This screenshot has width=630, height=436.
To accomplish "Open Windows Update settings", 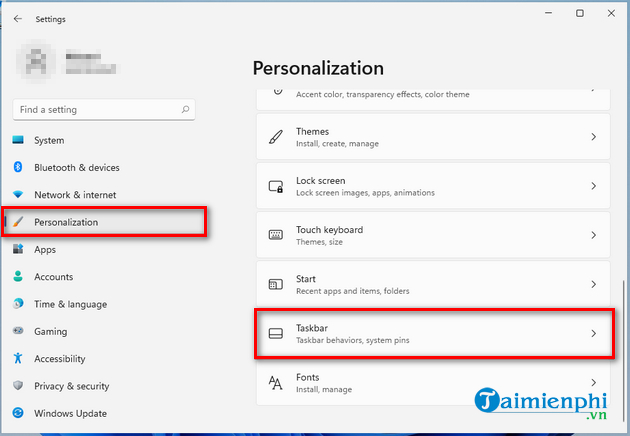I will tap(104, 413).
